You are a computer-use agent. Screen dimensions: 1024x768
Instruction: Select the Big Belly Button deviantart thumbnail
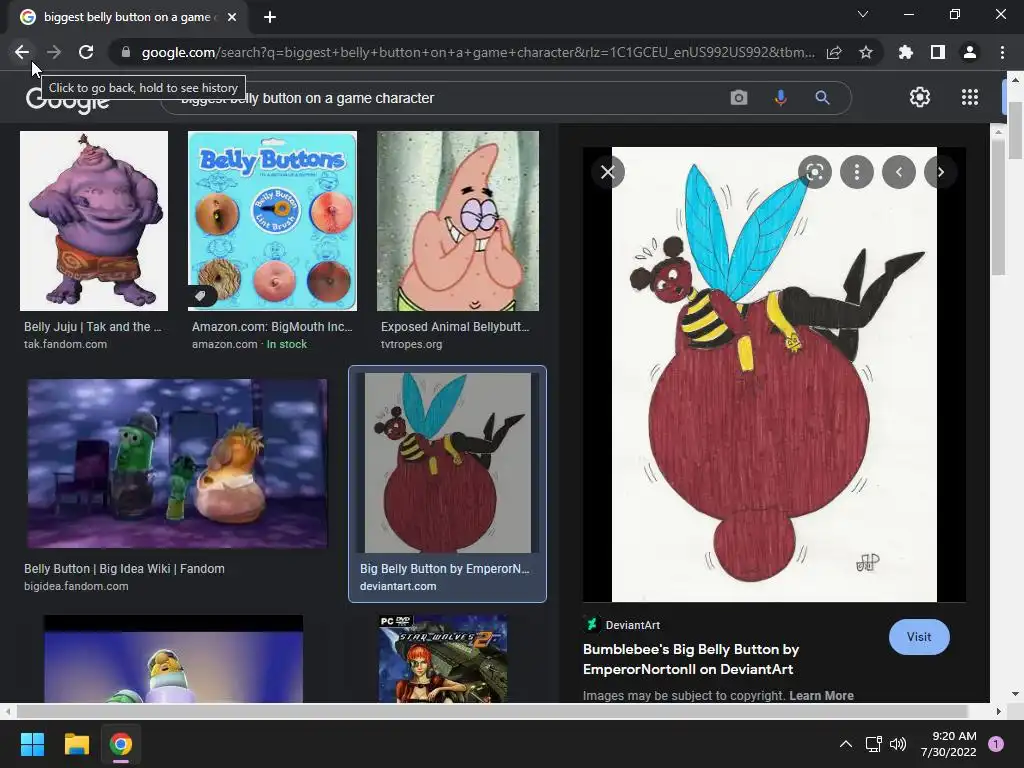pyautogui.click(x=447, y=463)
